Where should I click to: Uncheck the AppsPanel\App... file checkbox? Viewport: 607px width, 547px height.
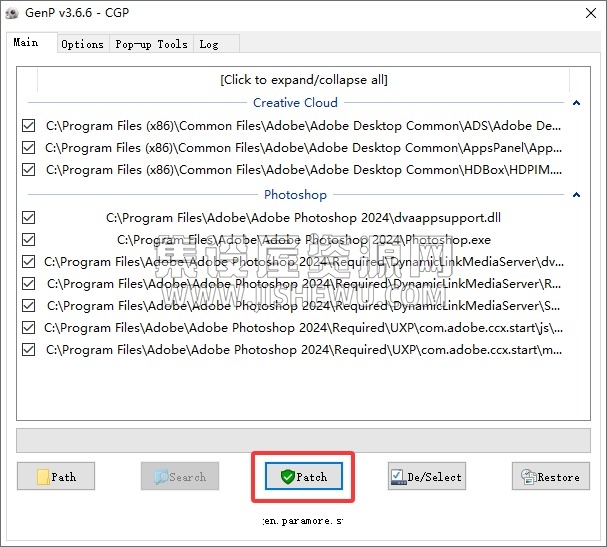click(29, 147)
